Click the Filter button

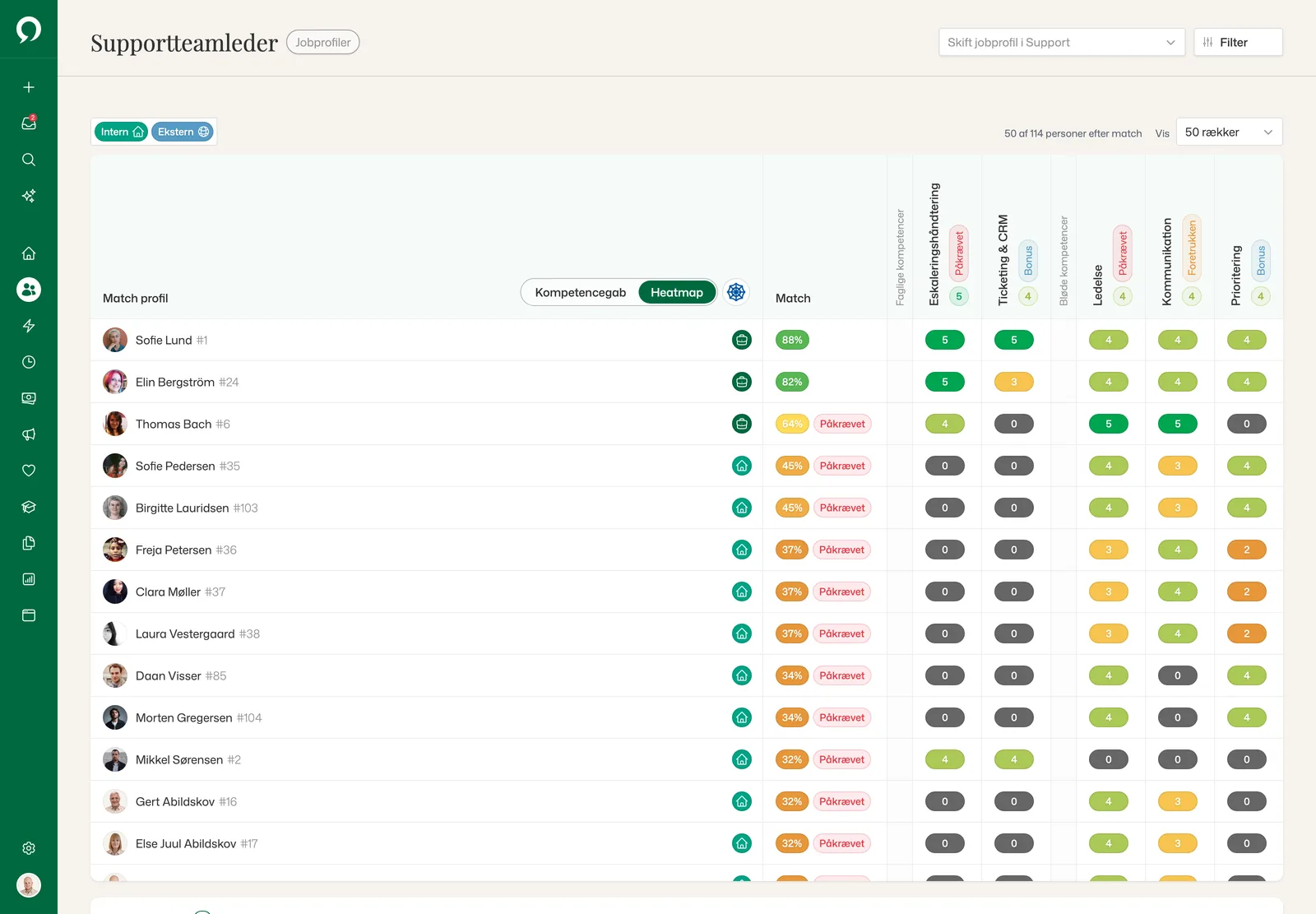click(1238, 42)
